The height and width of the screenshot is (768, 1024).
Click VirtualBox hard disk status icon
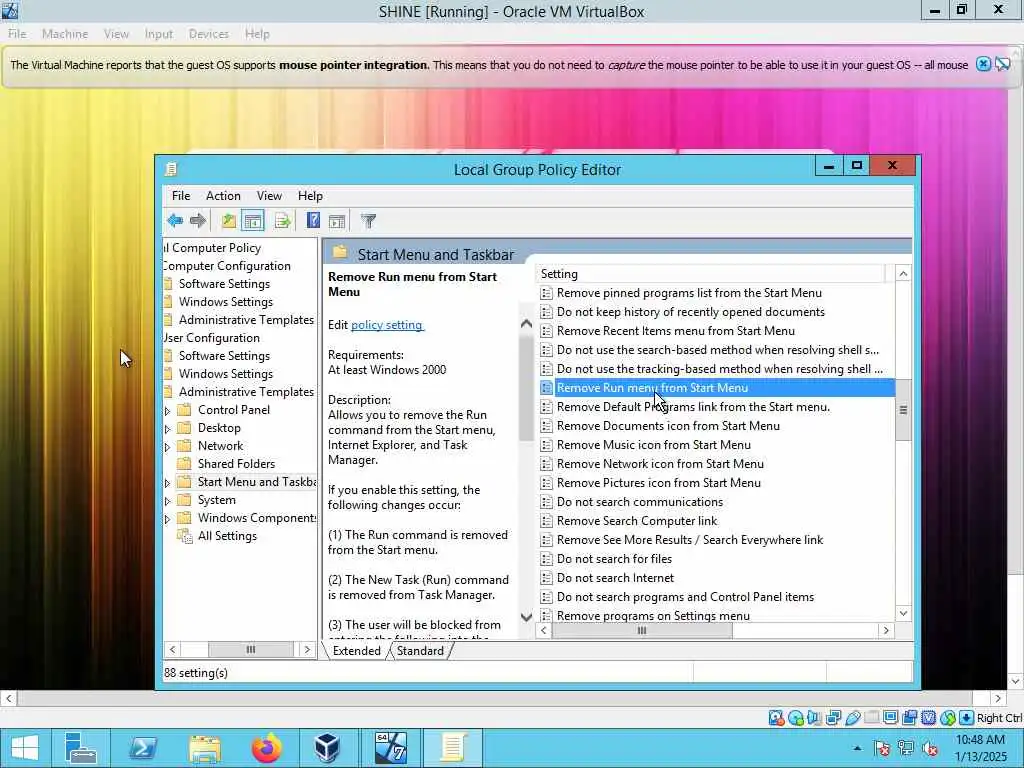click(776, 718)
